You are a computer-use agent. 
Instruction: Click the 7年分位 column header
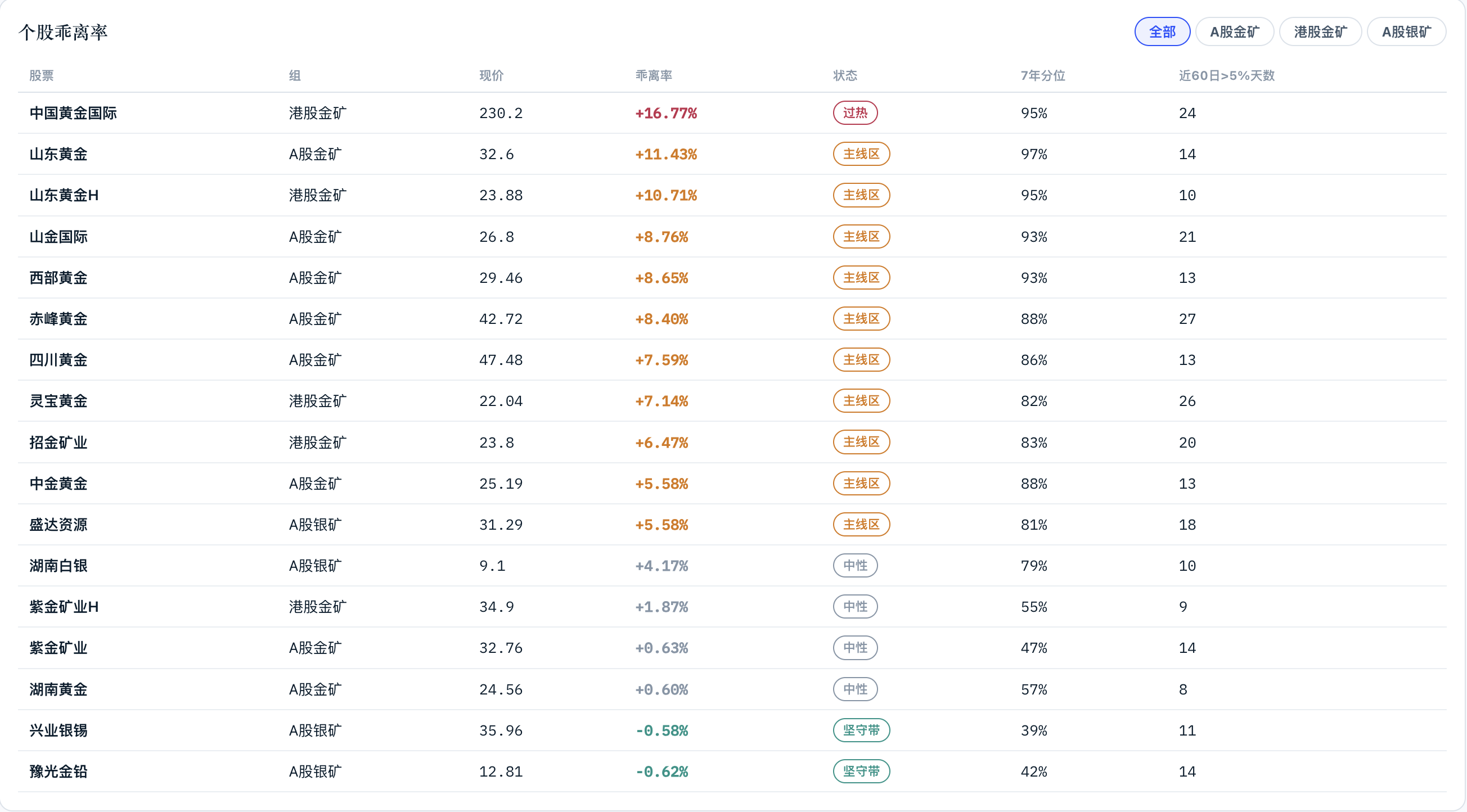[x=1043, y=76]
